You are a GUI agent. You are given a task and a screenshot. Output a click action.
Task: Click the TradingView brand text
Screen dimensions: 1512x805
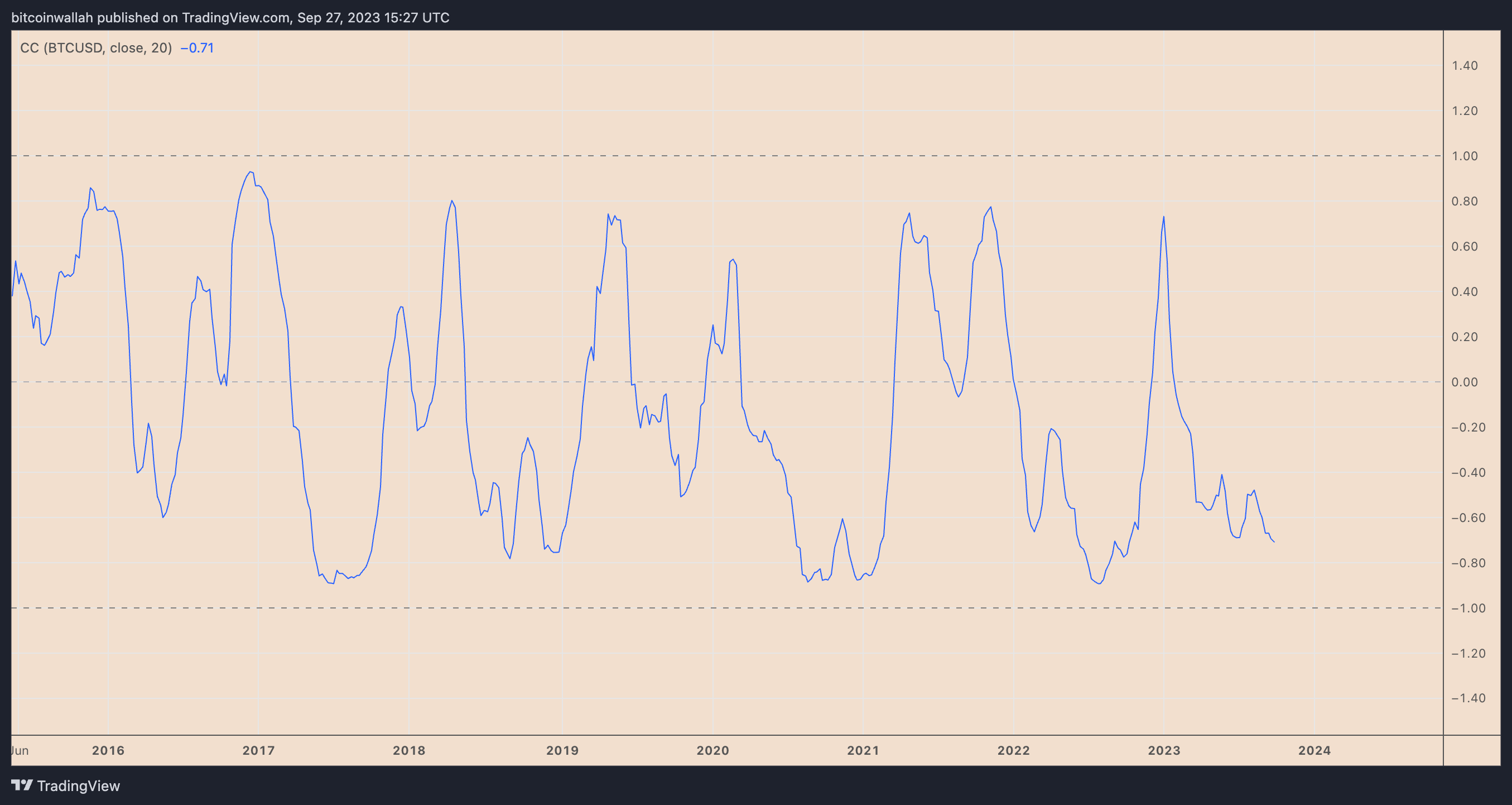[78, 785]
